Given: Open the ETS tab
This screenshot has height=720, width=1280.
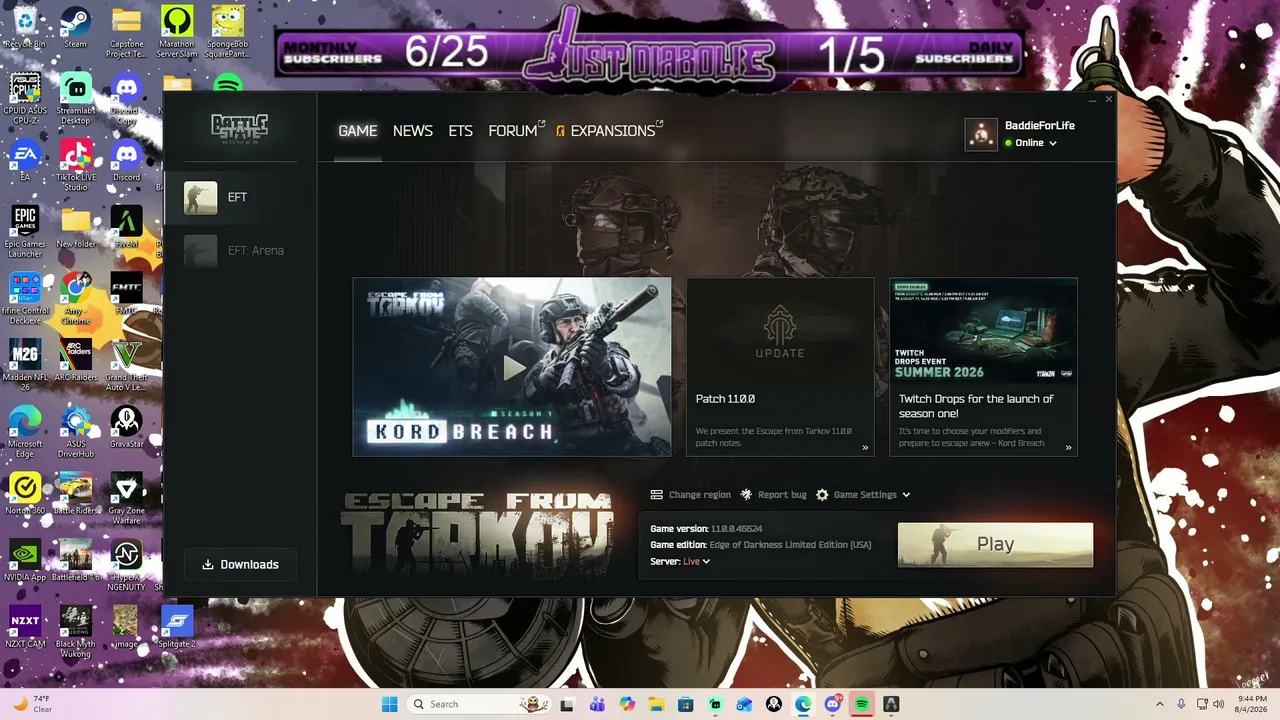Looking at the screenshot, I should tap(460, 131).
